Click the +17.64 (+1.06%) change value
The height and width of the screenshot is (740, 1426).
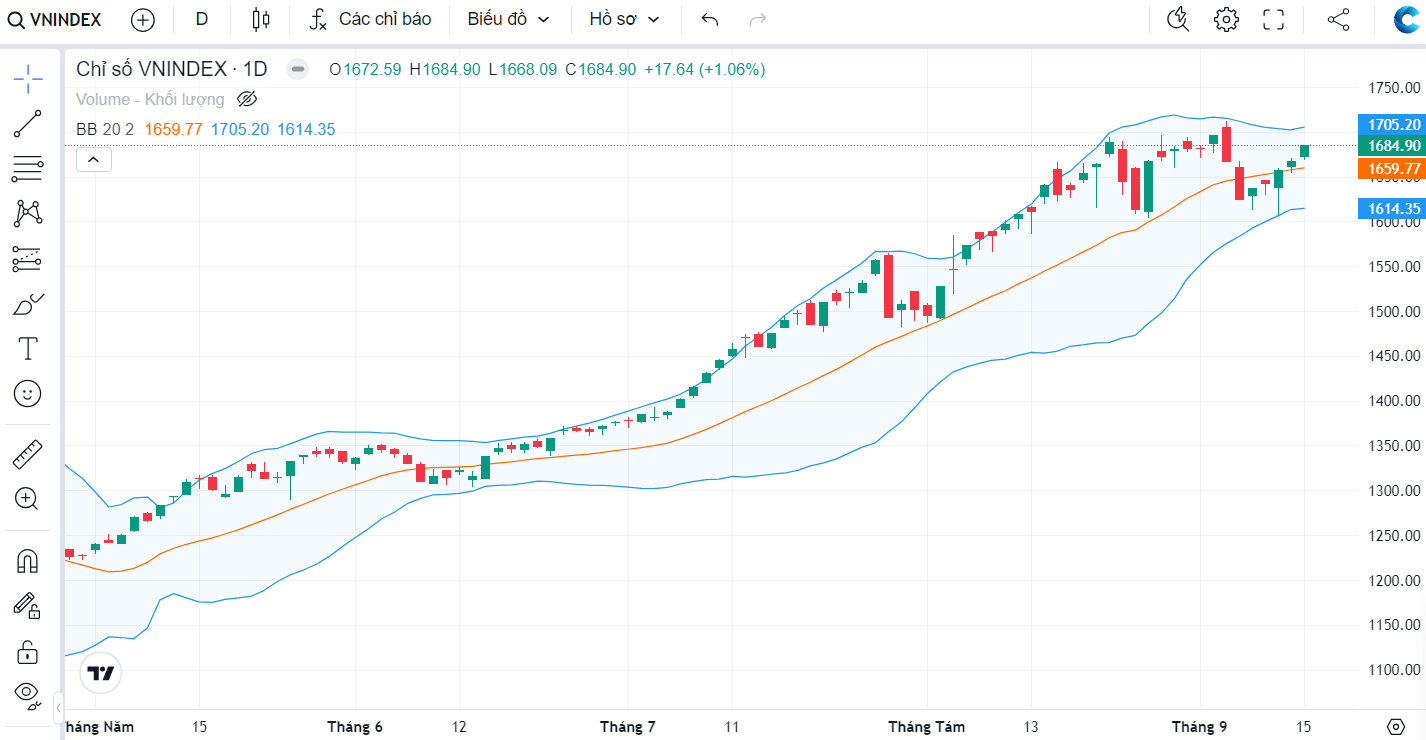(705, 69)
